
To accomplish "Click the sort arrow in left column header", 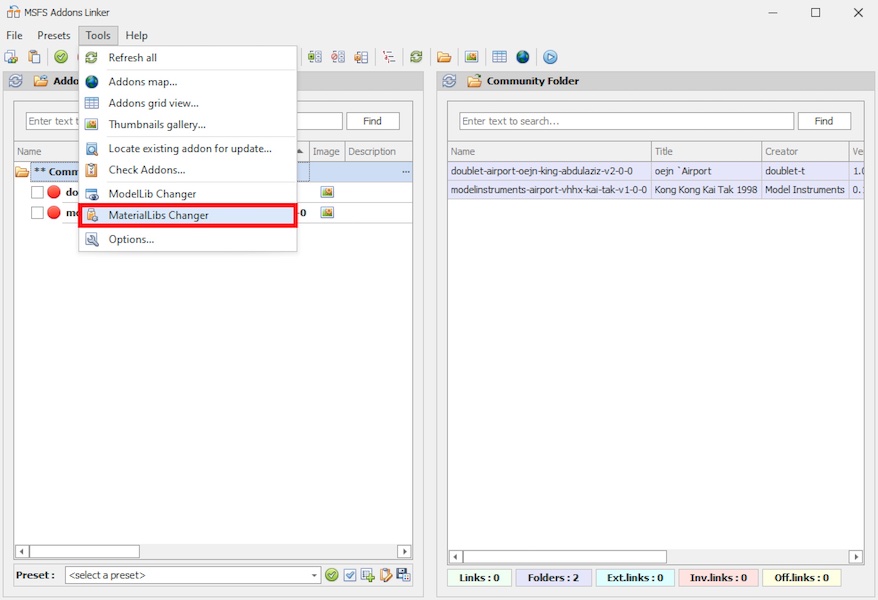I will coord(301,151).
